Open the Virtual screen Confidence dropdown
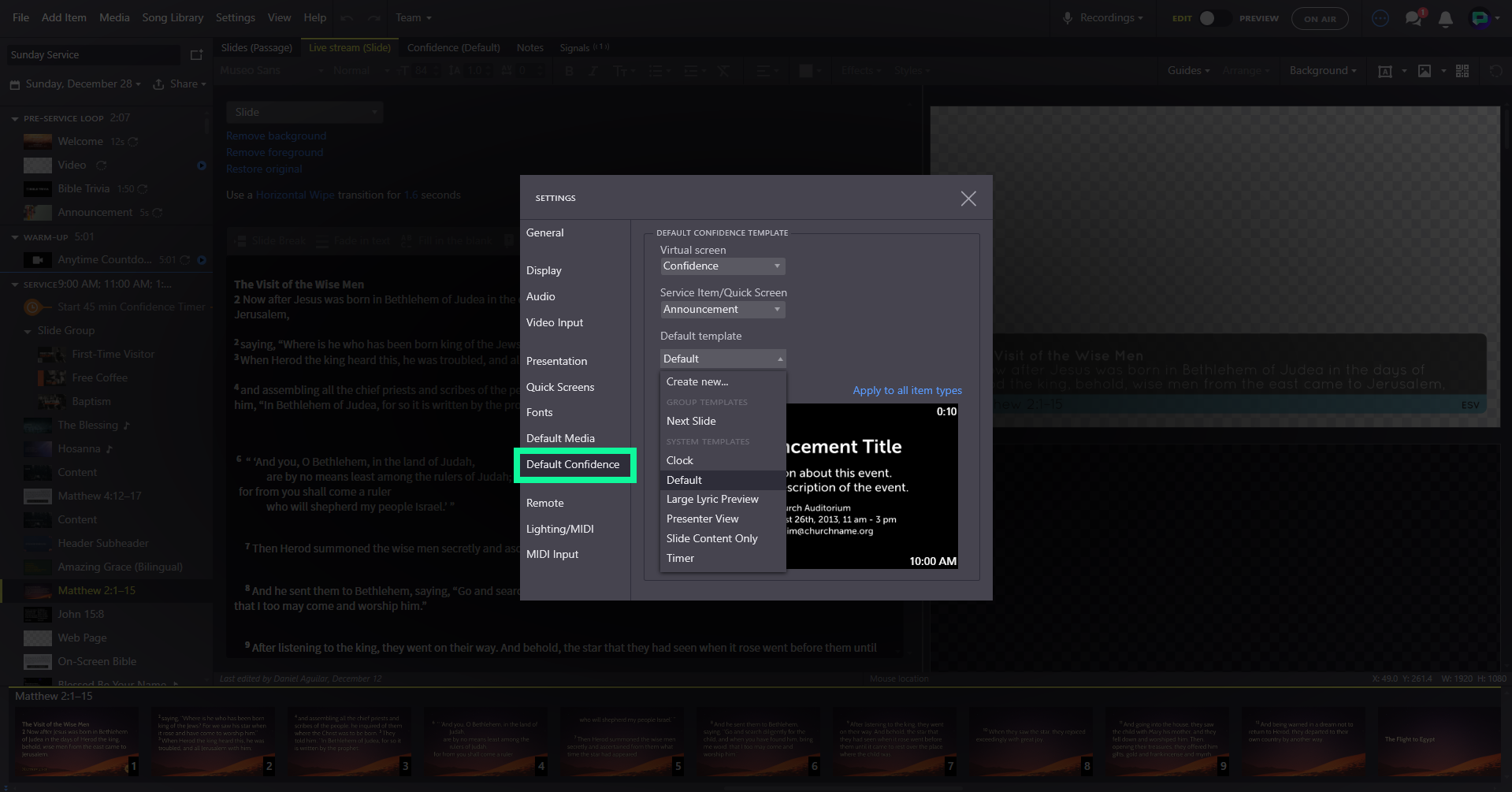 [722, 266]
